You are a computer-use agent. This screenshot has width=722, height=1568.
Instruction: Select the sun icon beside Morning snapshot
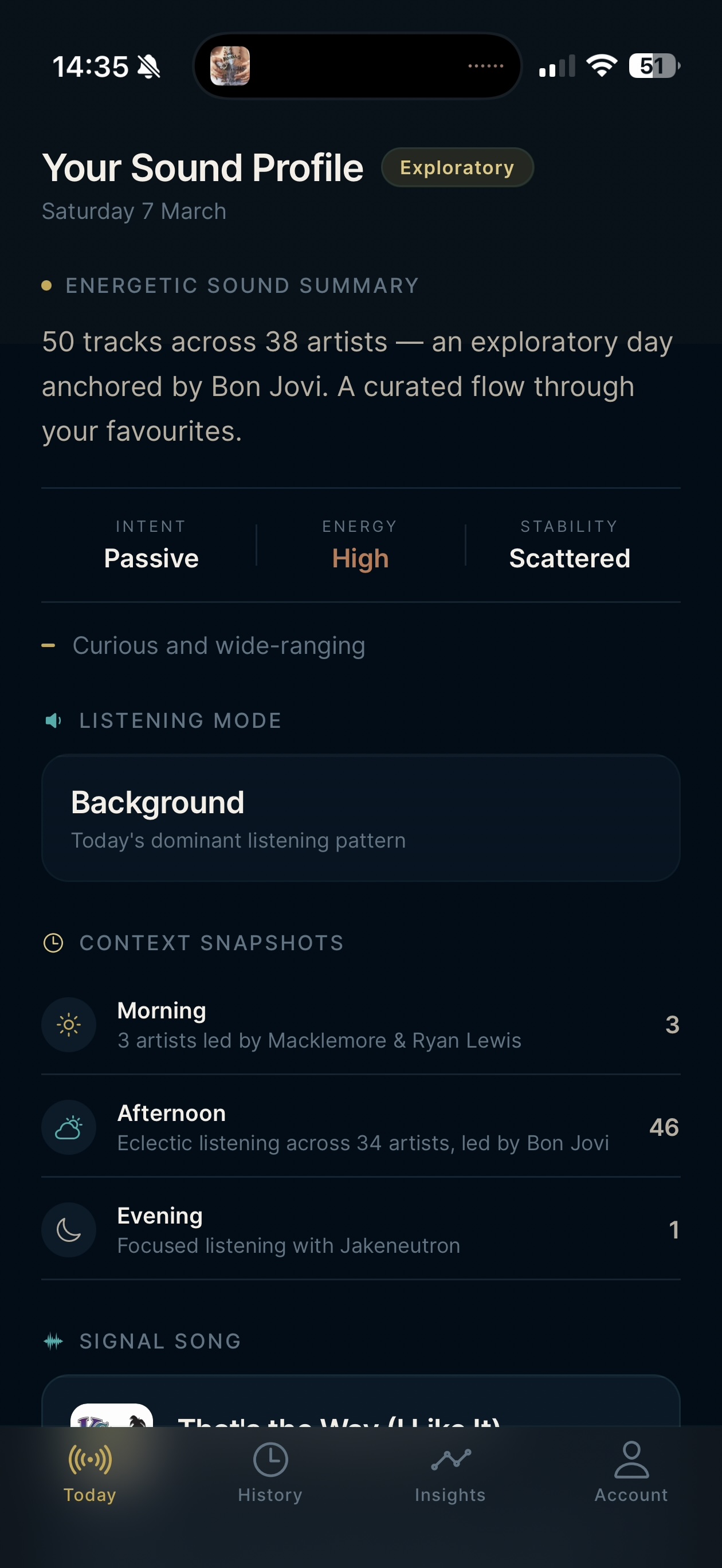[69, 1025]
